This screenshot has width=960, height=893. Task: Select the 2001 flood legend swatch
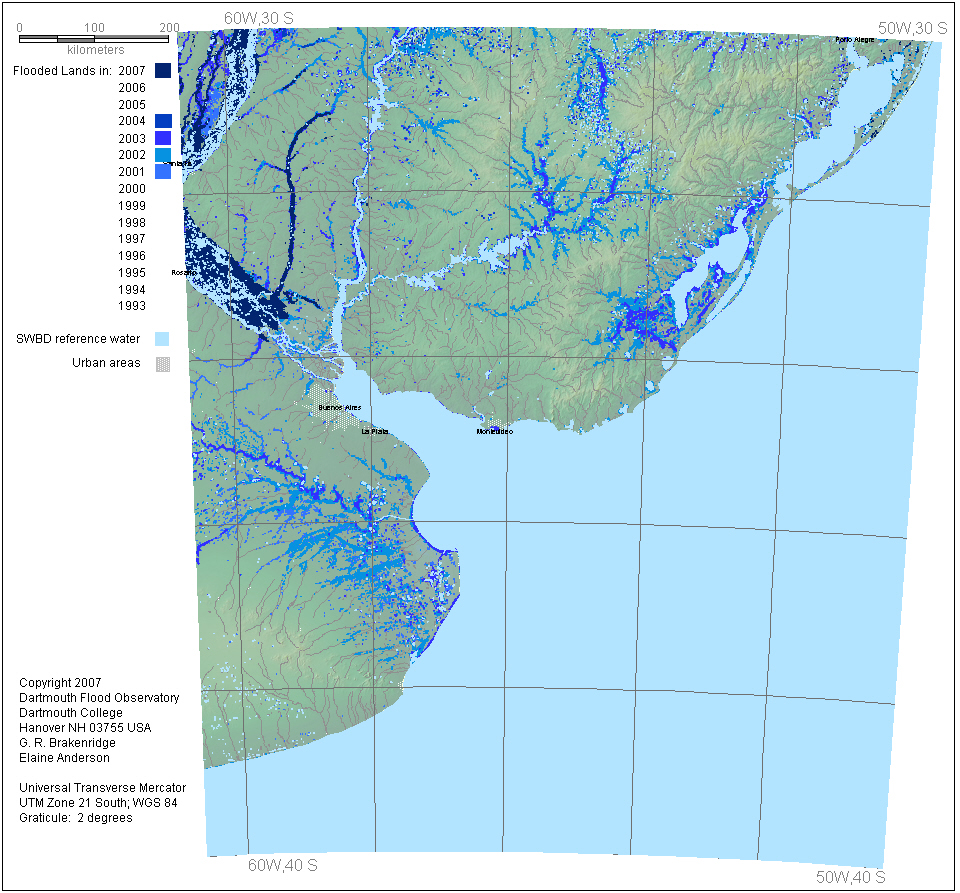coord(162,172)
